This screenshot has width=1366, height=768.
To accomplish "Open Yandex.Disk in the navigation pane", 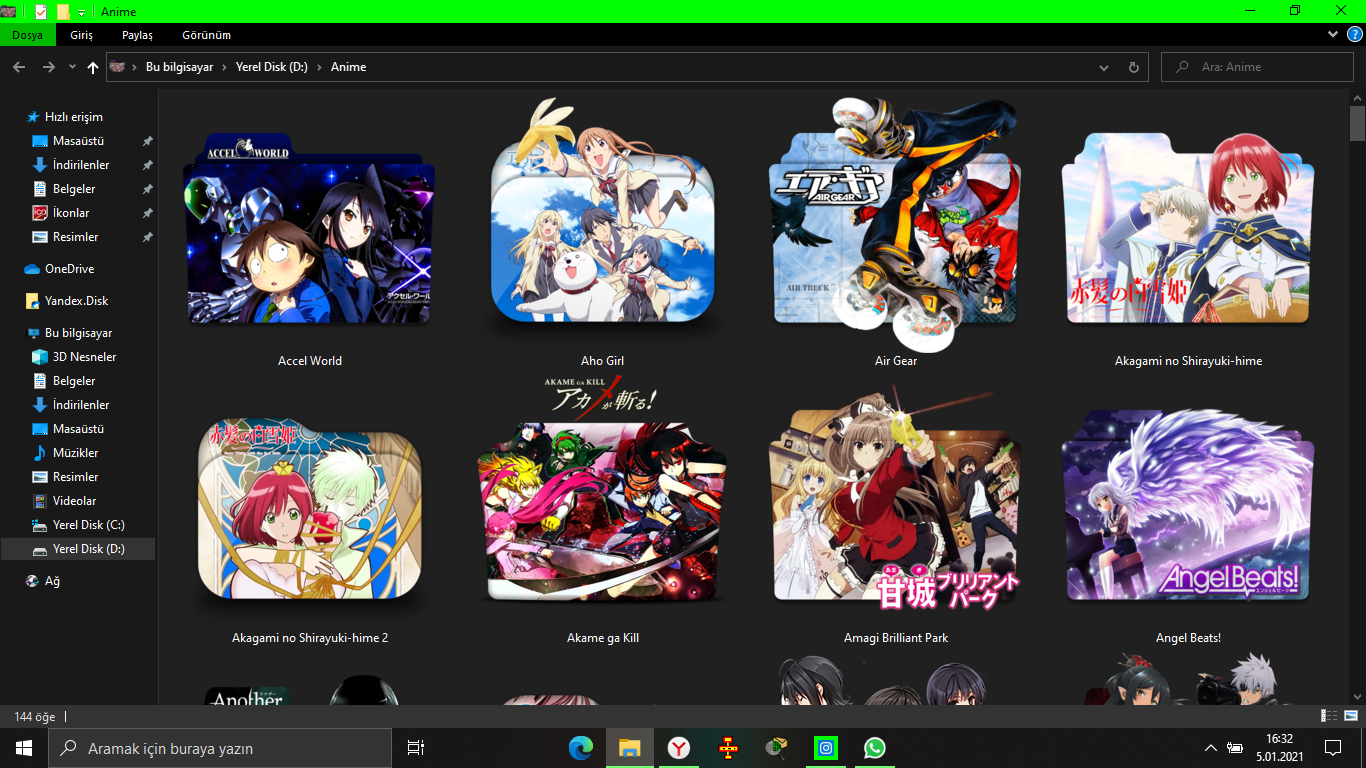I will tap(76, 301).
